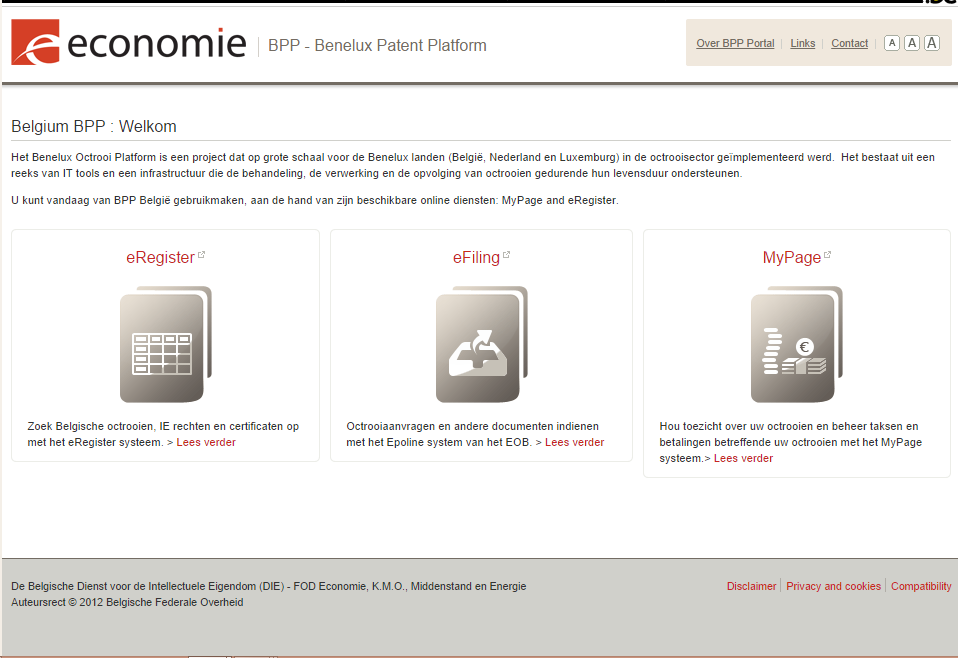Viewport: 958px width, 668px height.
Task: Click the external link icon beside eRegister
Action: click(202, 255)
